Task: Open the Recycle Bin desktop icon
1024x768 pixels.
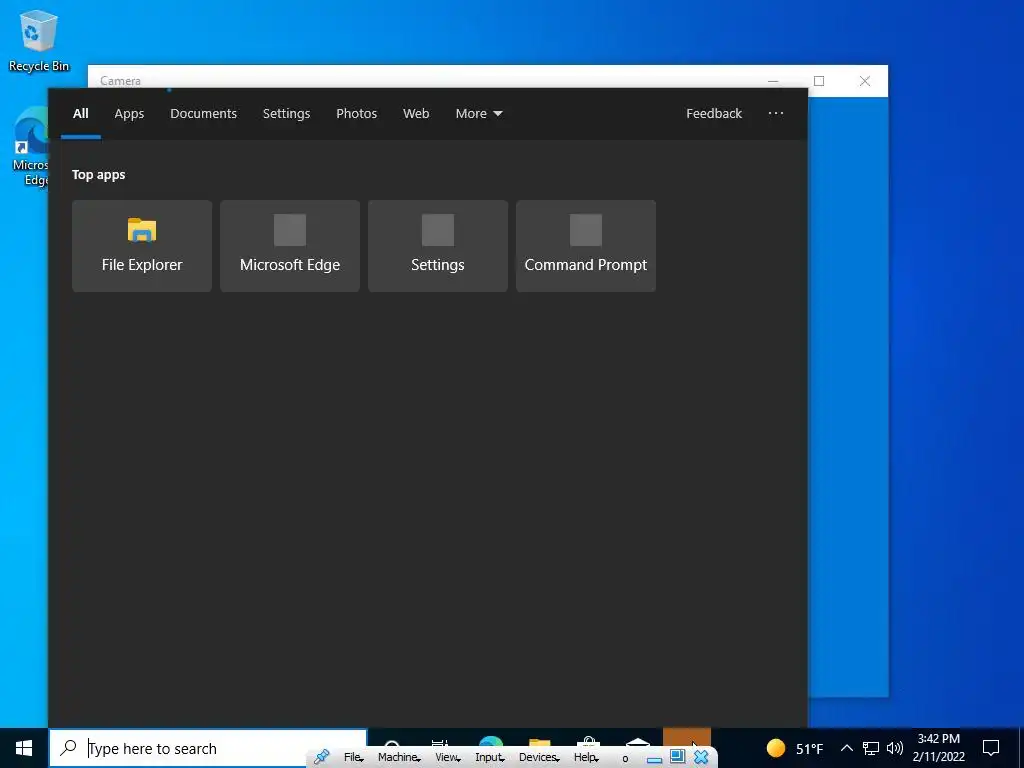Action: click(x=39, y=40)
